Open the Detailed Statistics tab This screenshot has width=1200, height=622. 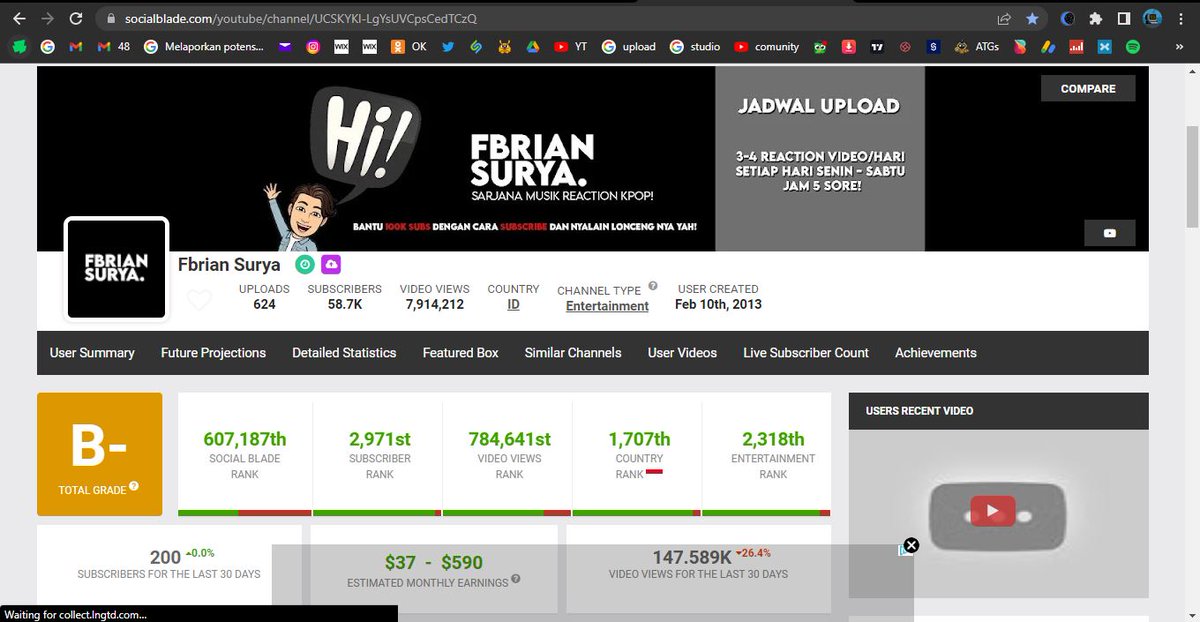[x=344, y=353]
